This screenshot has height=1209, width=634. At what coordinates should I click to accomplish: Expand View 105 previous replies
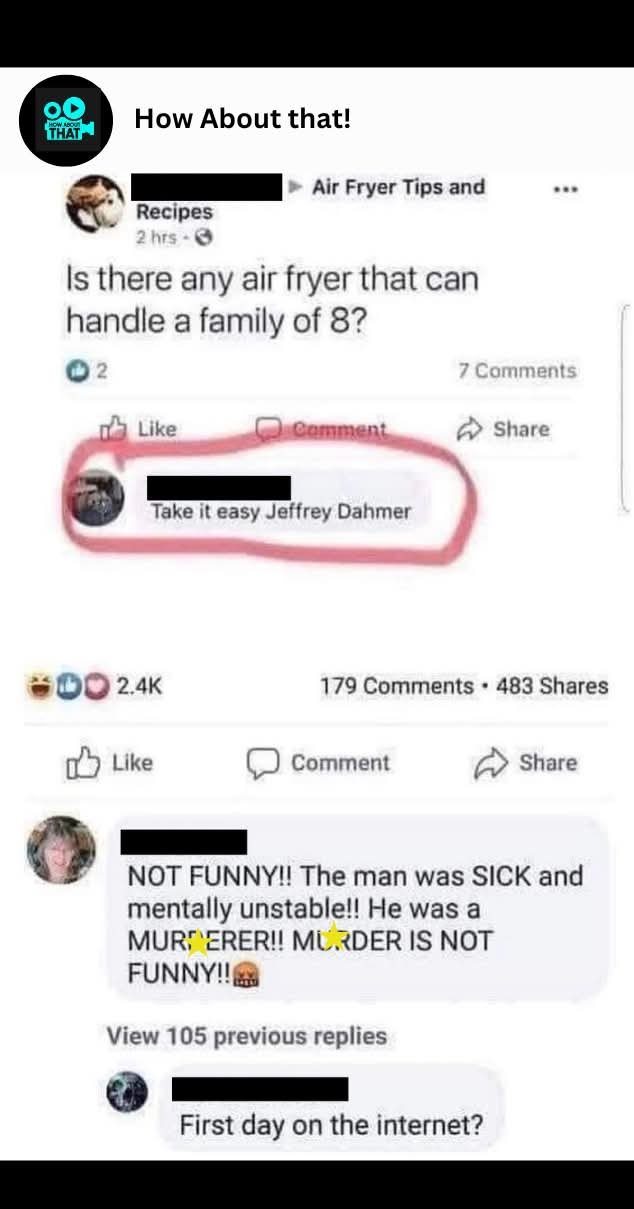click(x=246, y=1036)
